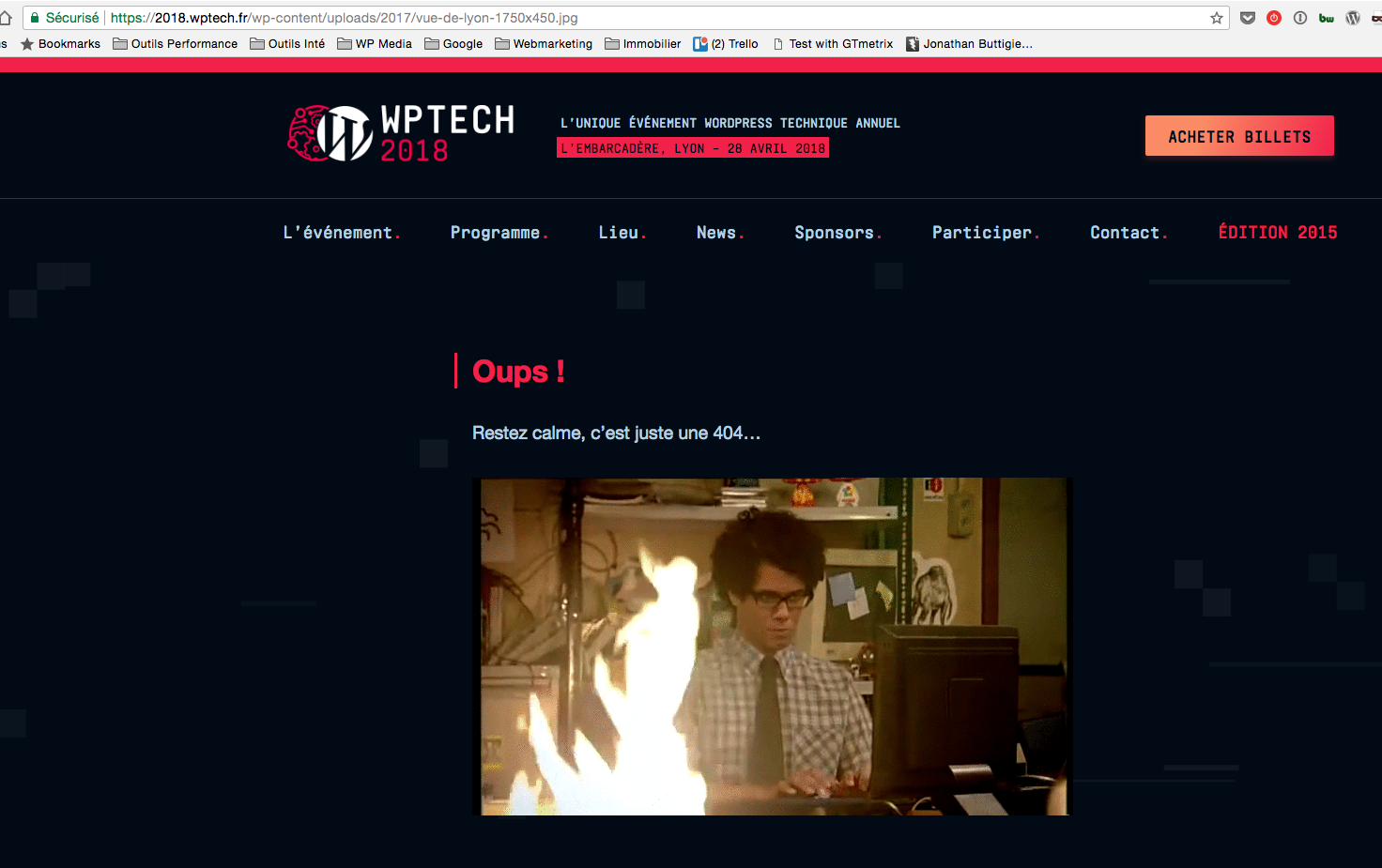Visit the ÉDITION 2015 link
This screenshot has height=868, width=1382.
pos(1278,232)
